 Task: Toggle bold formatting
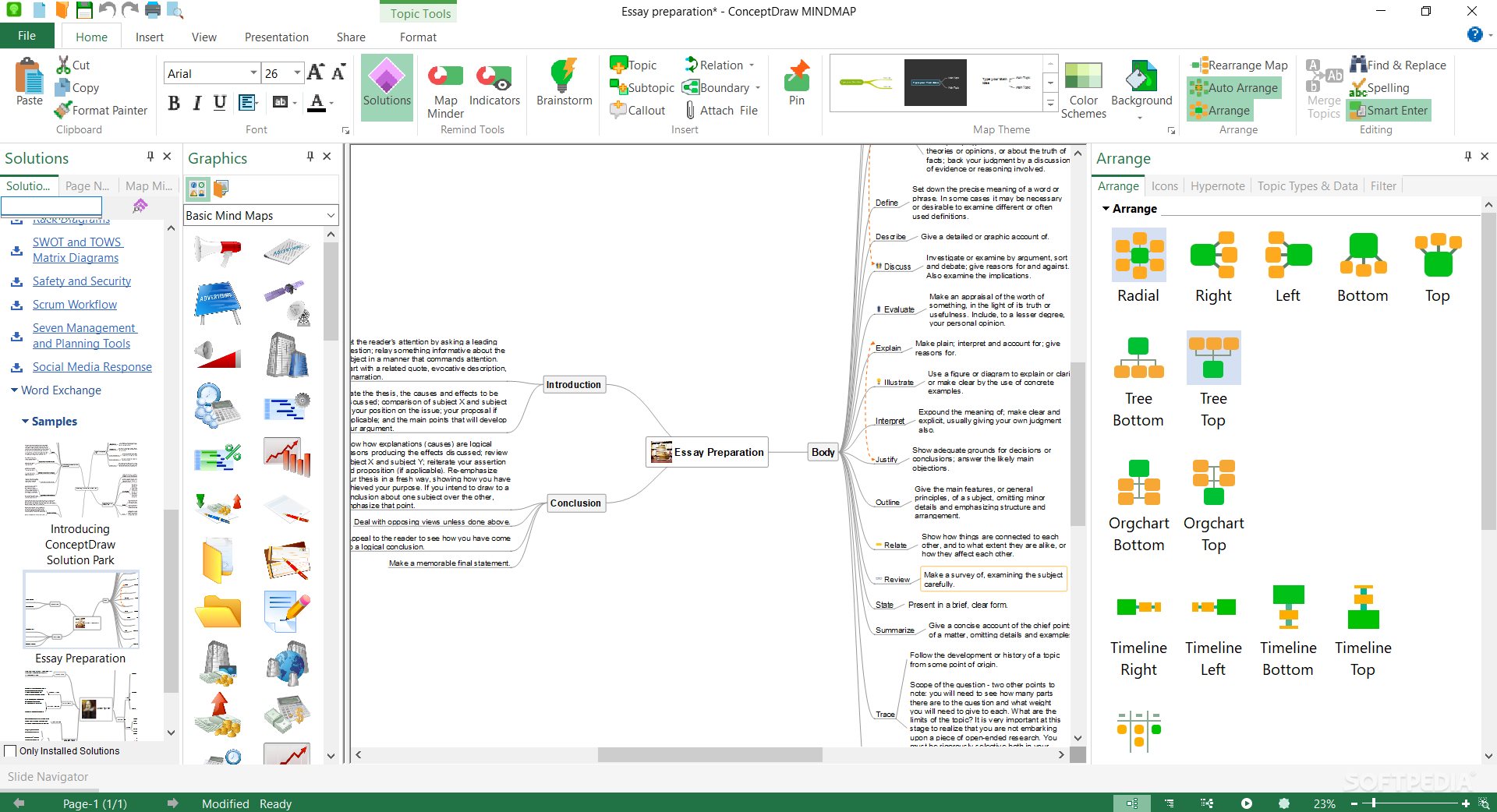(x=174, y=103)
